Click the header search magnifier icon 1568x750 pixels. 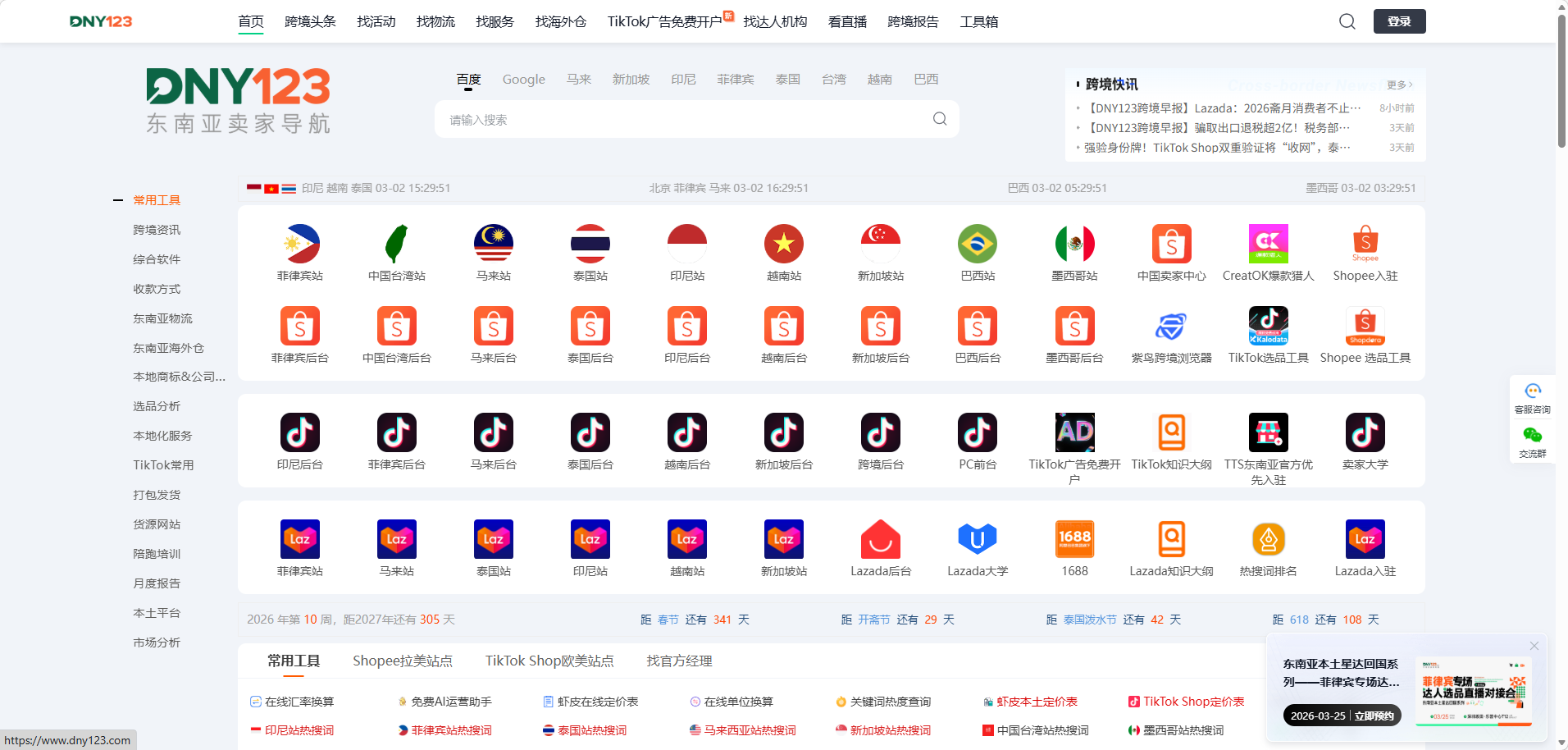(1347, 21)
